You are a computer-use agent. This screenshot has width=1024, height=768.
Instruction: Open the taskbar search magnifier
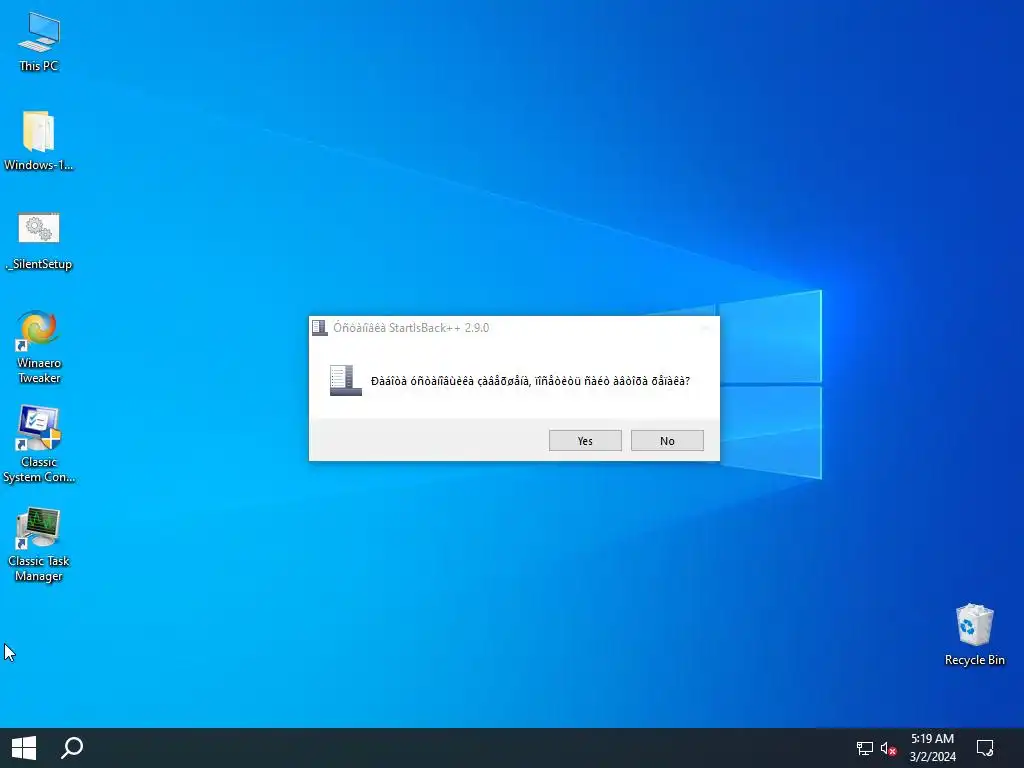pos(72,748)
